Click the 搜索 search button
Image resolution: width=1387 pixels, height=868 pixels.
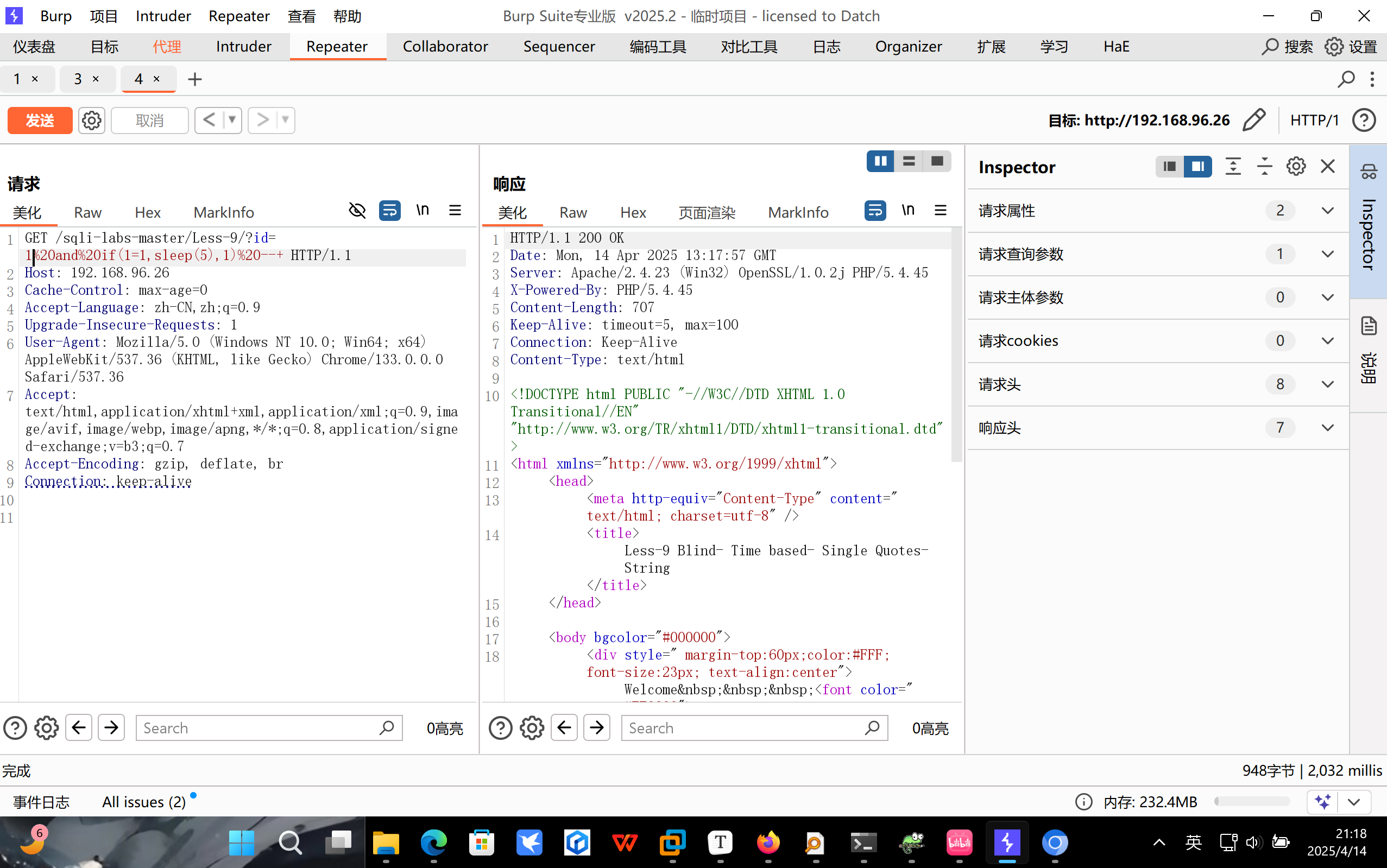pyautogui.click(x=1287, y=47)
